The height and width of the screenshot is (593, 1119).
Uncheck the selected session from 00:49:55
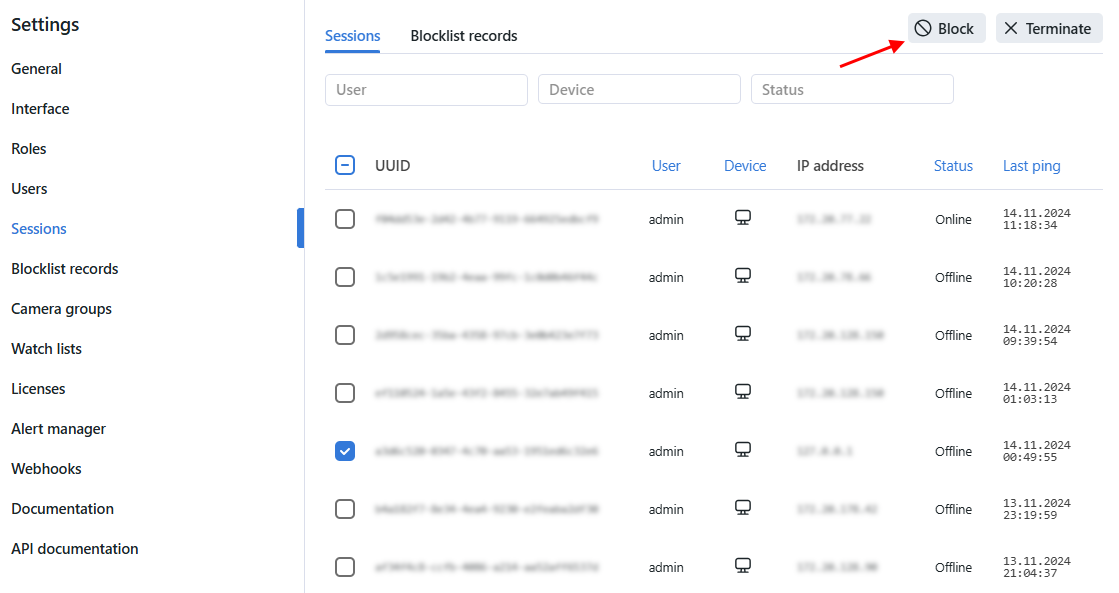point(345,451)
